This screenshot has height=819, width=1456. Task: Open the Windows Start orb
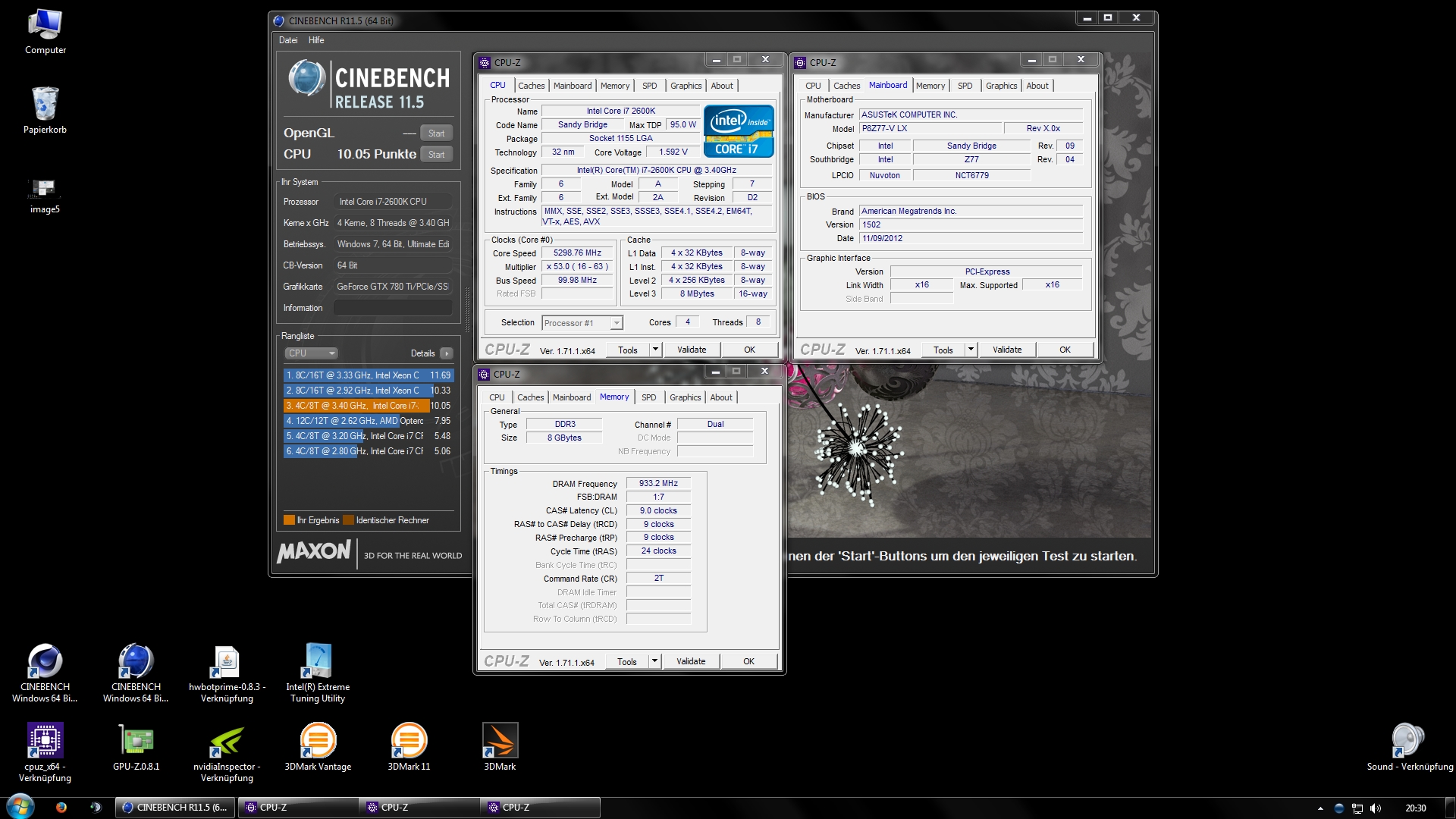20,807
